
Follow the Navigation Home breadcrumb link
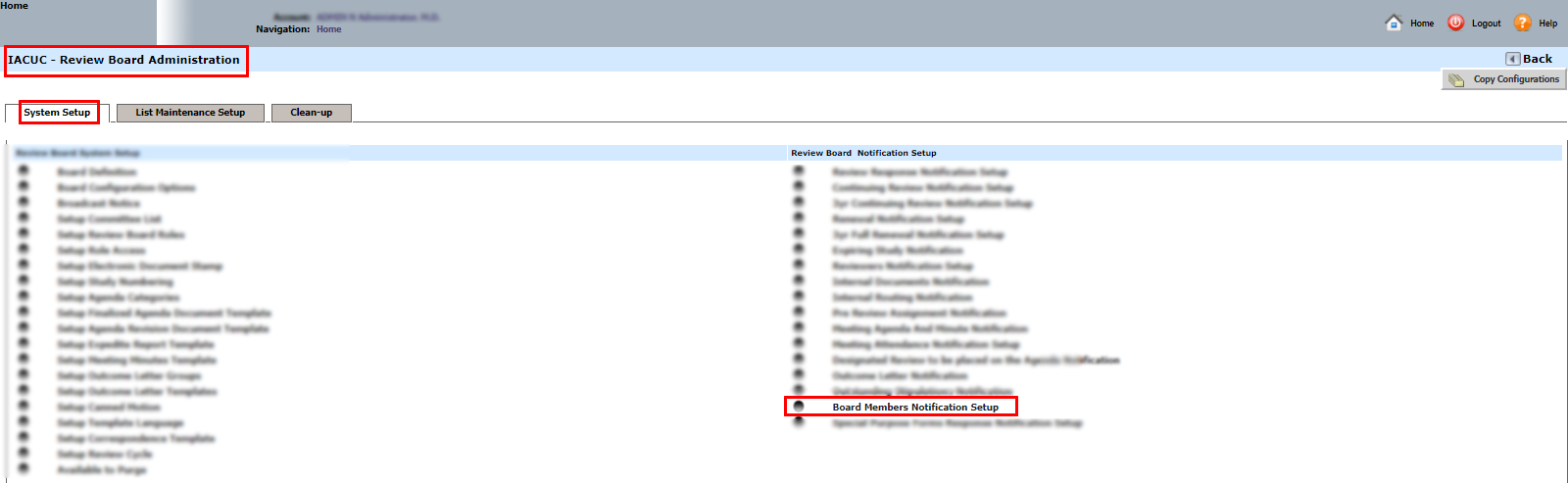click(x=329, y=29)
